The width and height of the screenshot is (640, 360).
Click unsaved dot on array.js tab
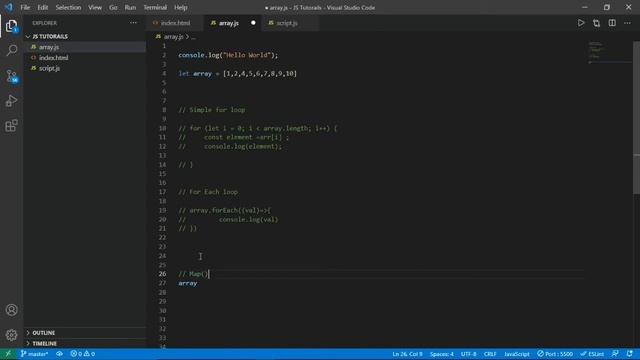pyautogui.click(x=253, y=23)
